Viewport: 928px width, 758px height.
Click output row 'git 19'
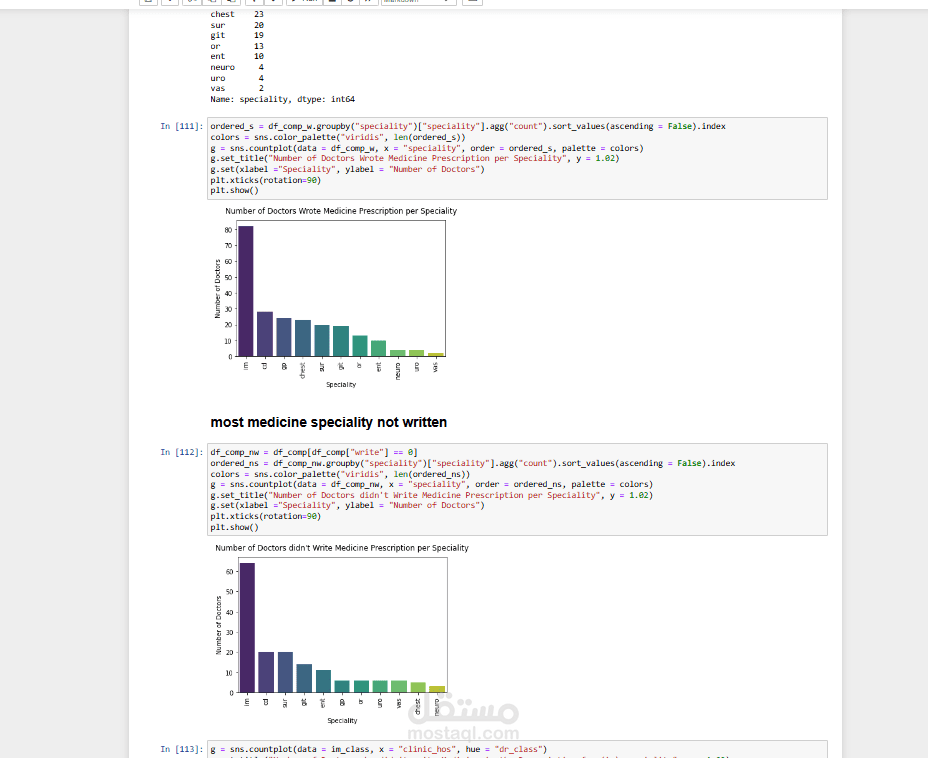[x=237, y=36]
